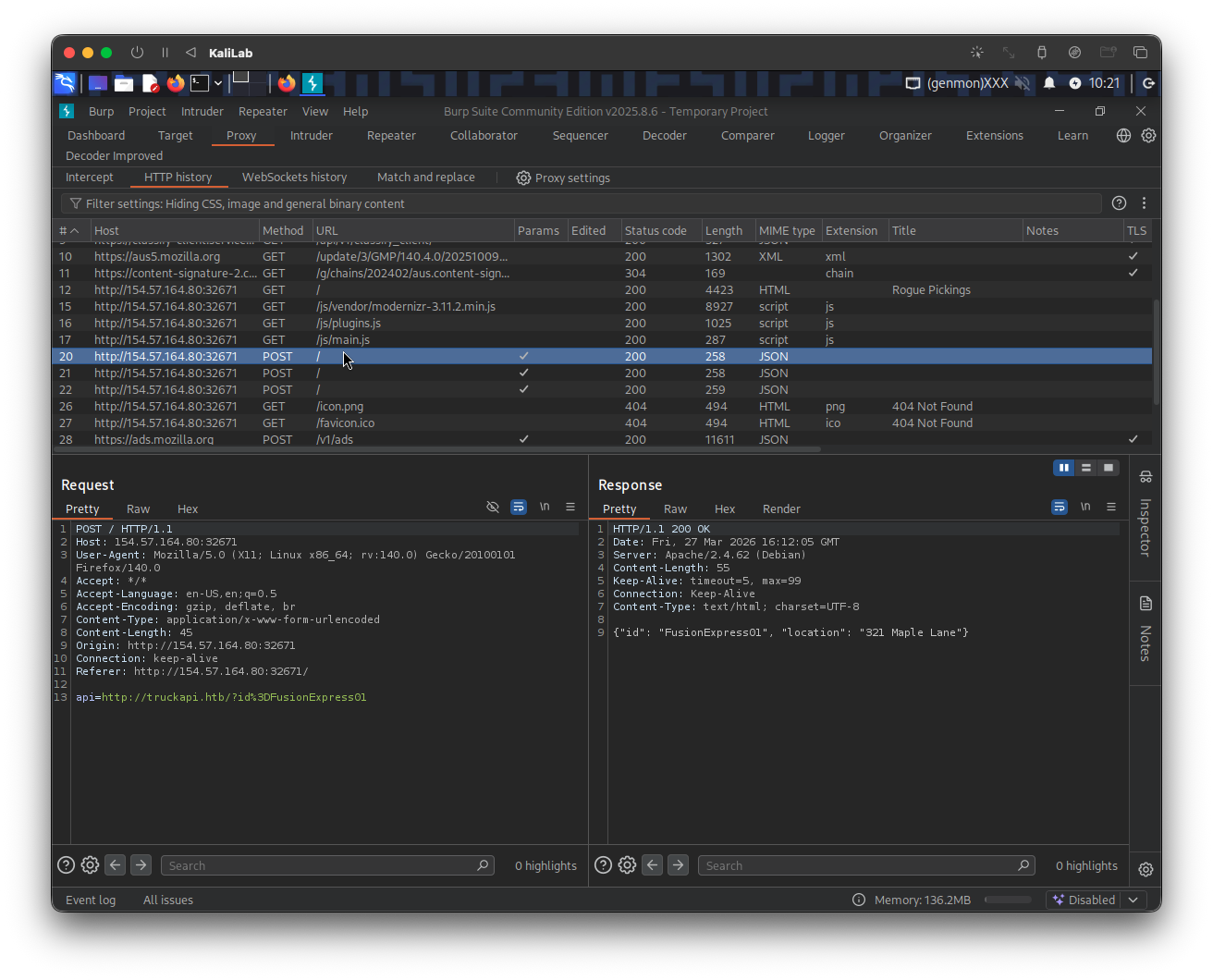Open the Proxy settings gear
Screen dimensions: 1213x980
(x=523, y=178)
